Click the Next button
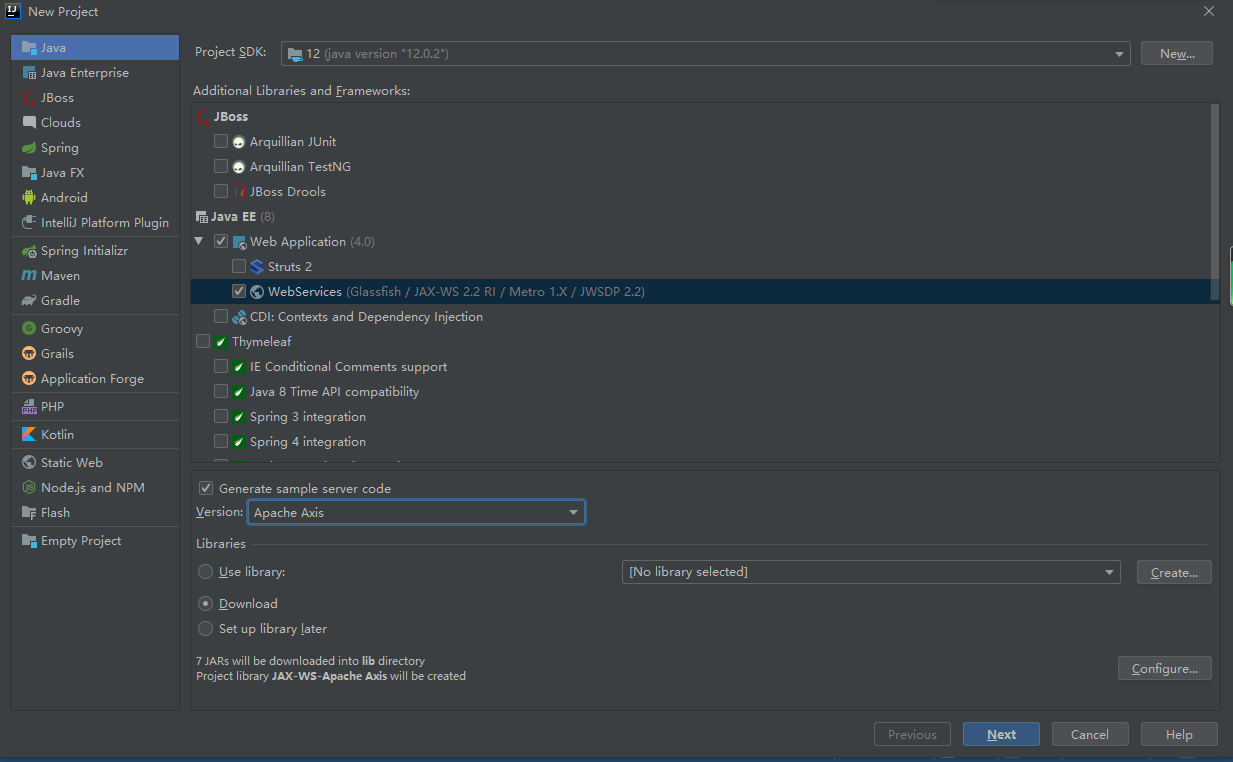This screenshot has width=1233, height=762. pyautogui.click(x=1001, y=734)
